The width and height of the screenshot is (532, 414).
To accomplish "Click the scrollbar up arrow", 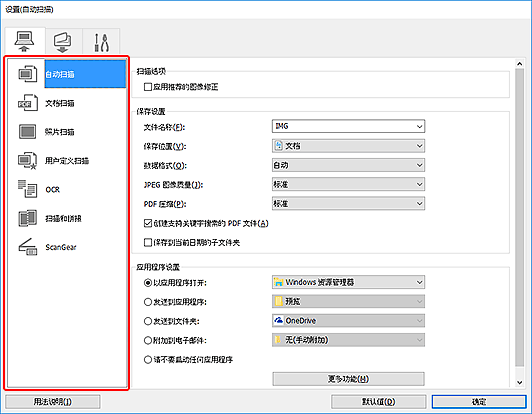I will [519, 63].
